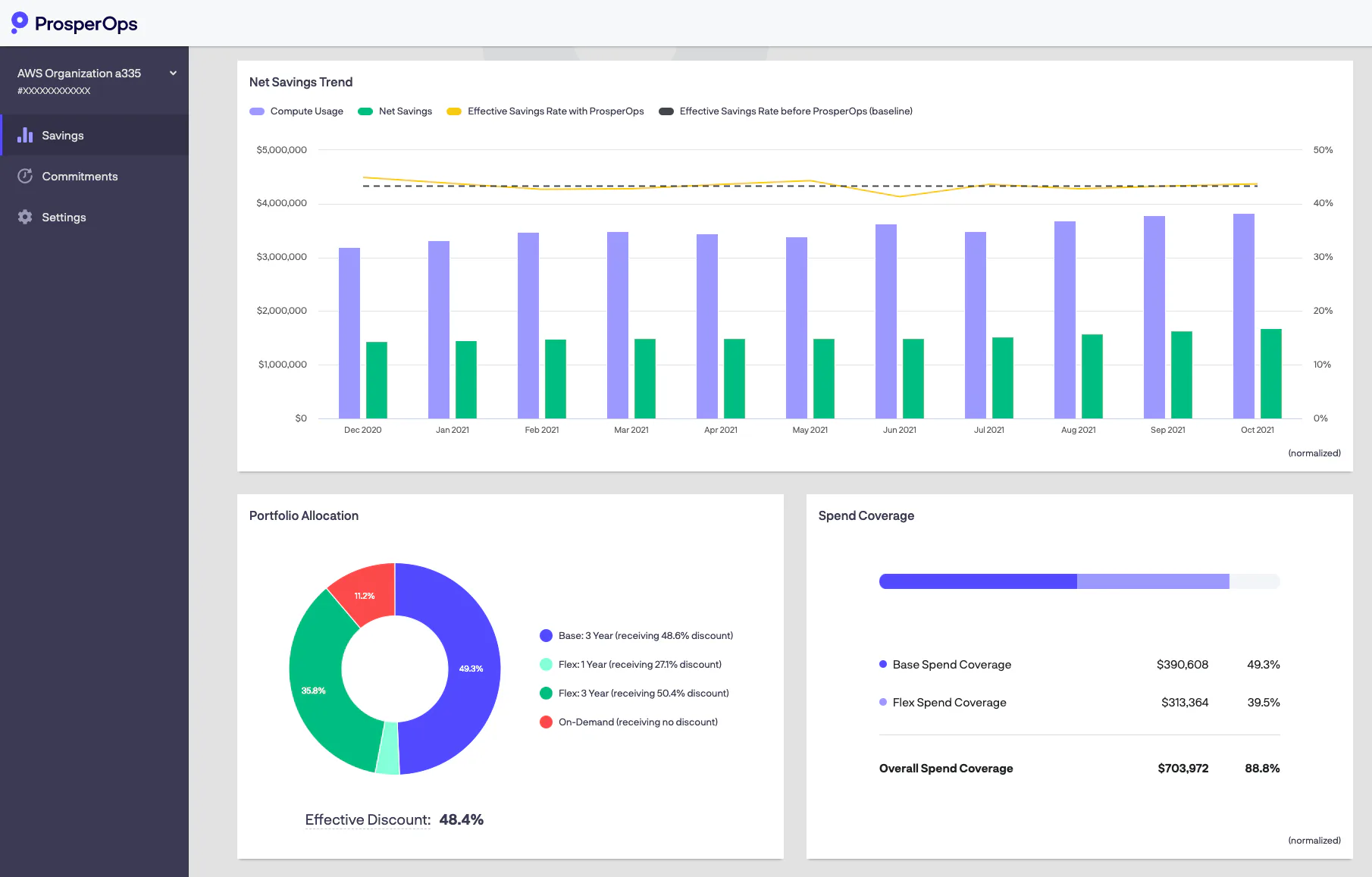Image resolution: width=1372 pixels, height=877 pixels.
Task: Click the On-Demand red legend dot
Action: 546,722
